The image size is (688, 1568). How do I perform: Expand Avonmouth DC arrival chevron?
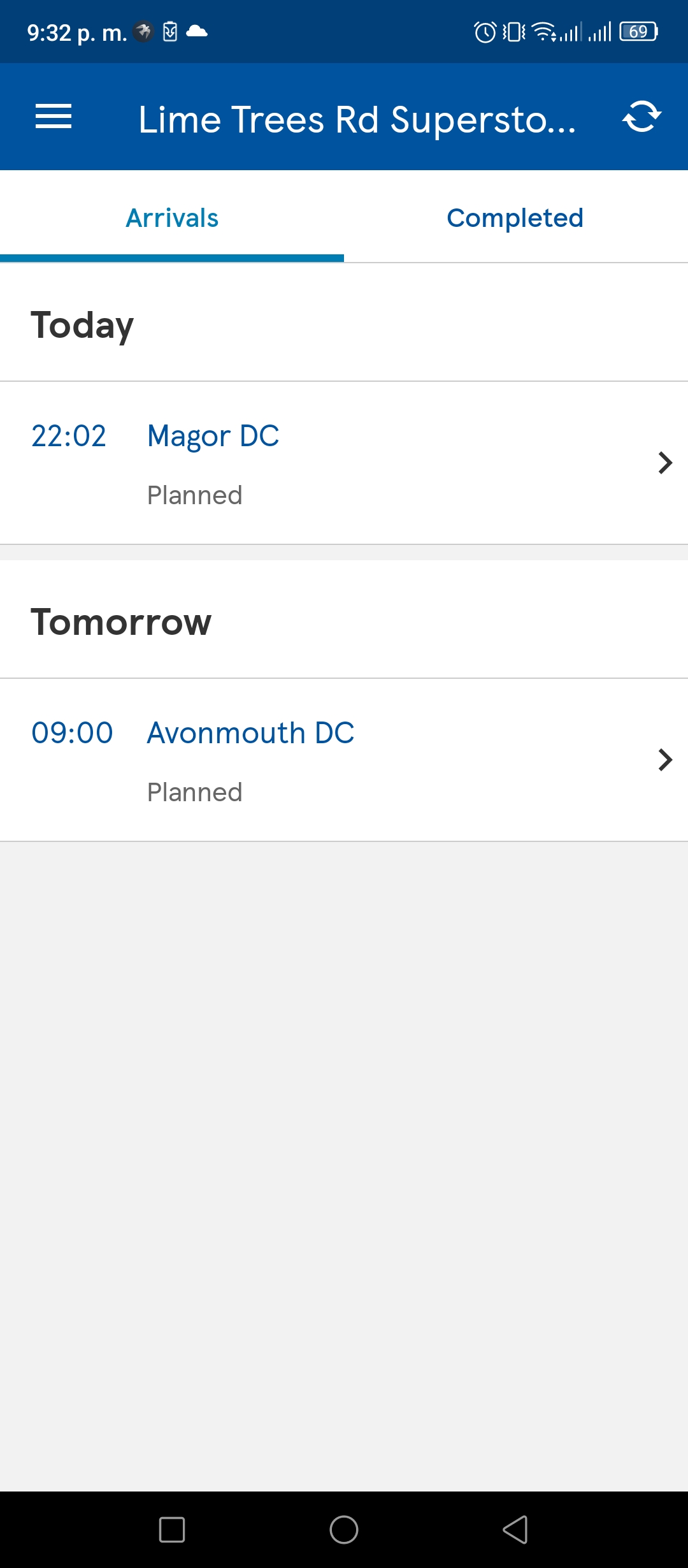tap(665, 760)
